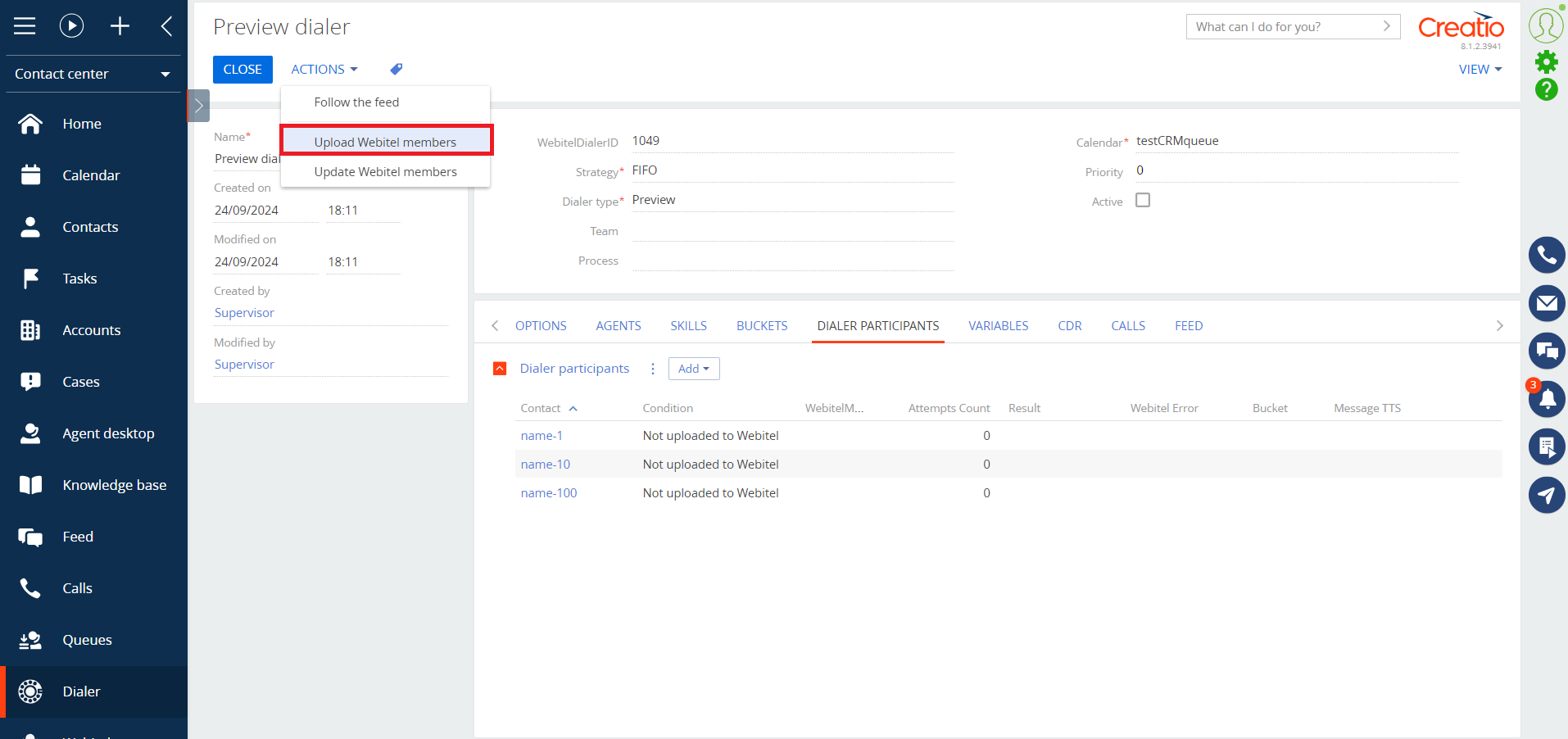The height and width of the screenshot is (739, 1568).
Task: Click the command line search field
Action: pyautogui.click(x=1293, y=27)
